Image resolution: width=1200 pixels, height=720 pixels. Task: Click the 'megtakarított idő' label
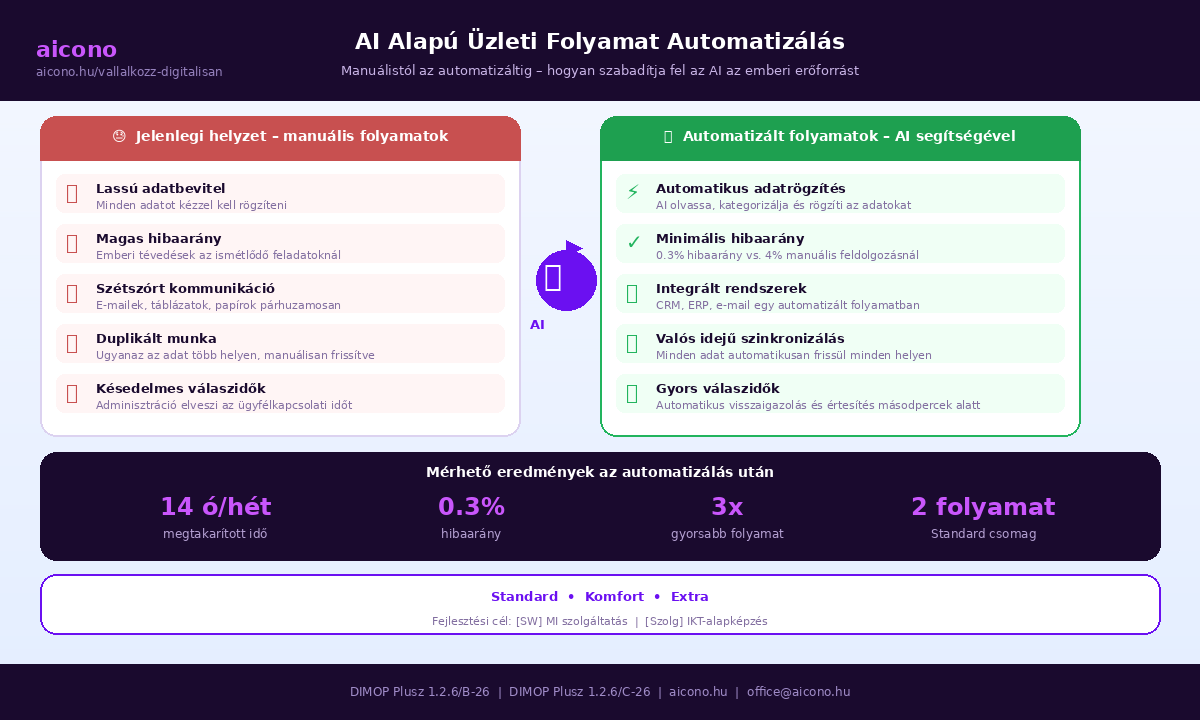[215, 534]
